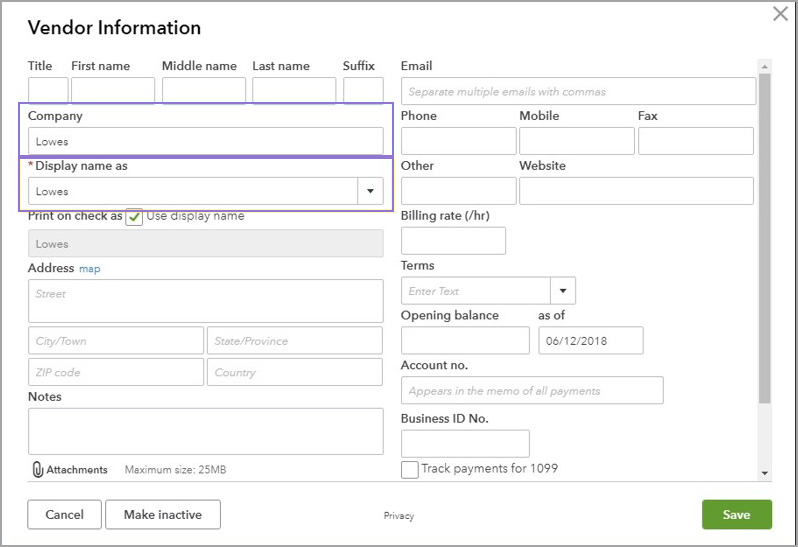798x547 pixels.
Task: Click the Attachments paperclip icon
Action: point(38,469)
